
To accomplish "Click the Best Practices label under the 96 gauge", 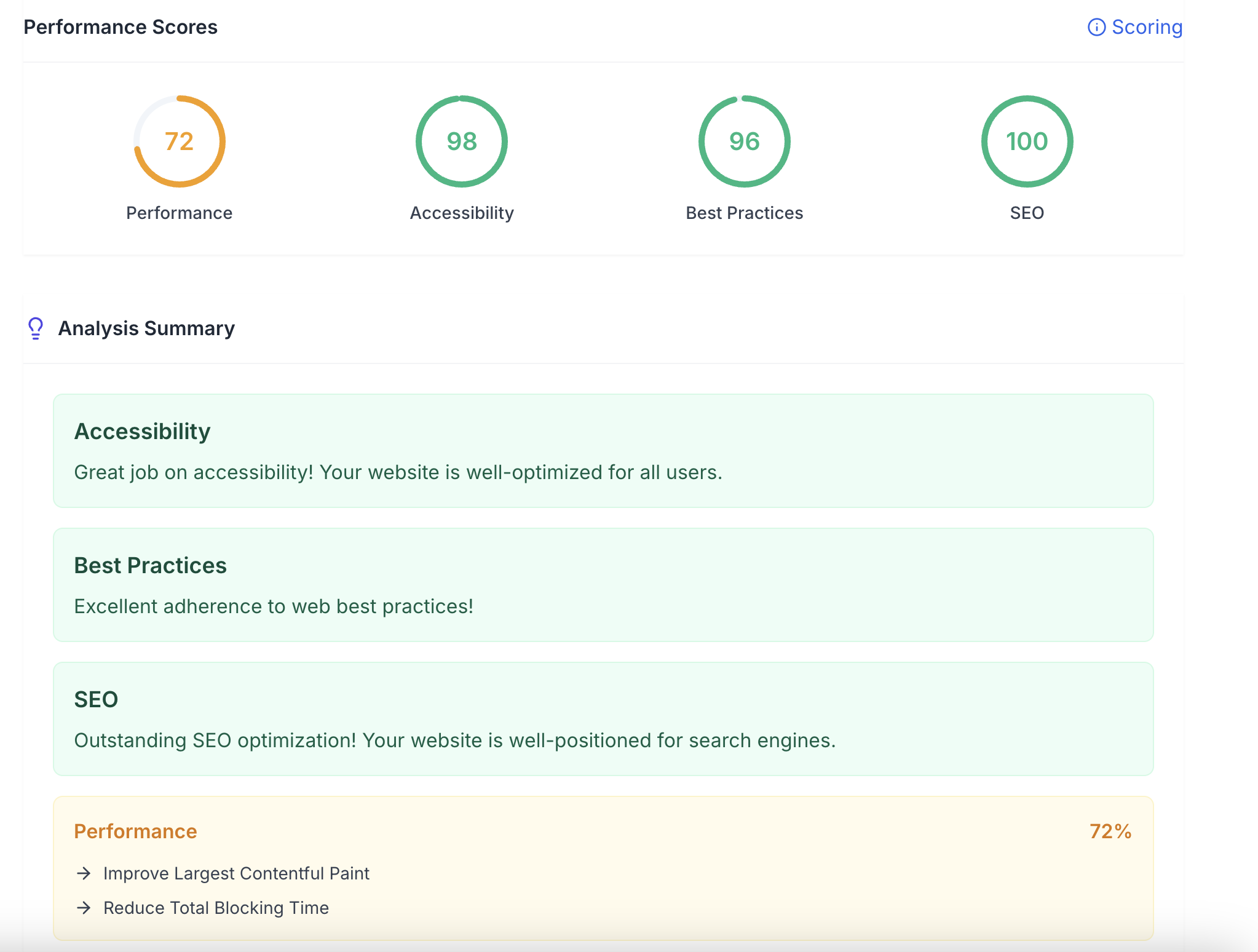I will [x=744, y=213].
